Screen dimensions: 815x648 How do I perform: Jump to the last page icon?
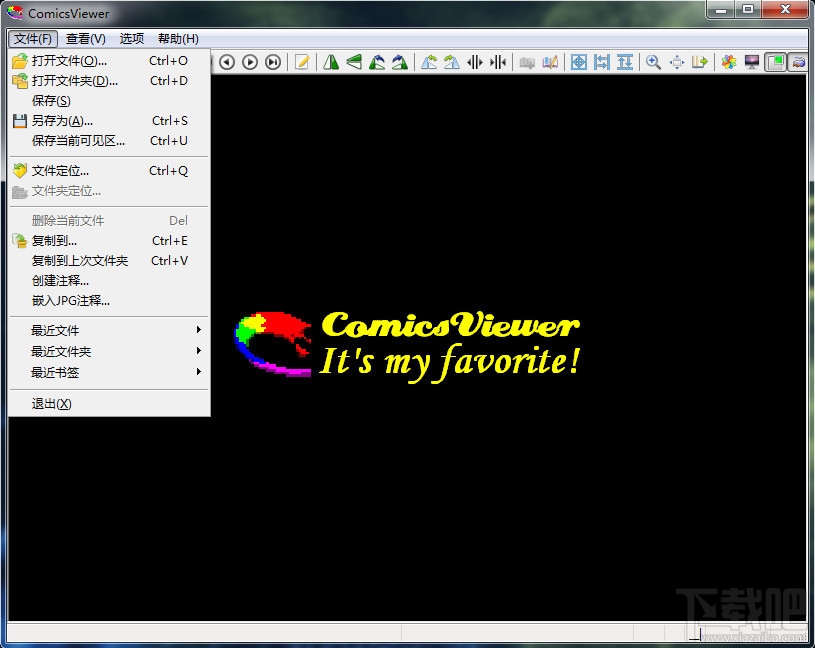[x=273, y=62]
